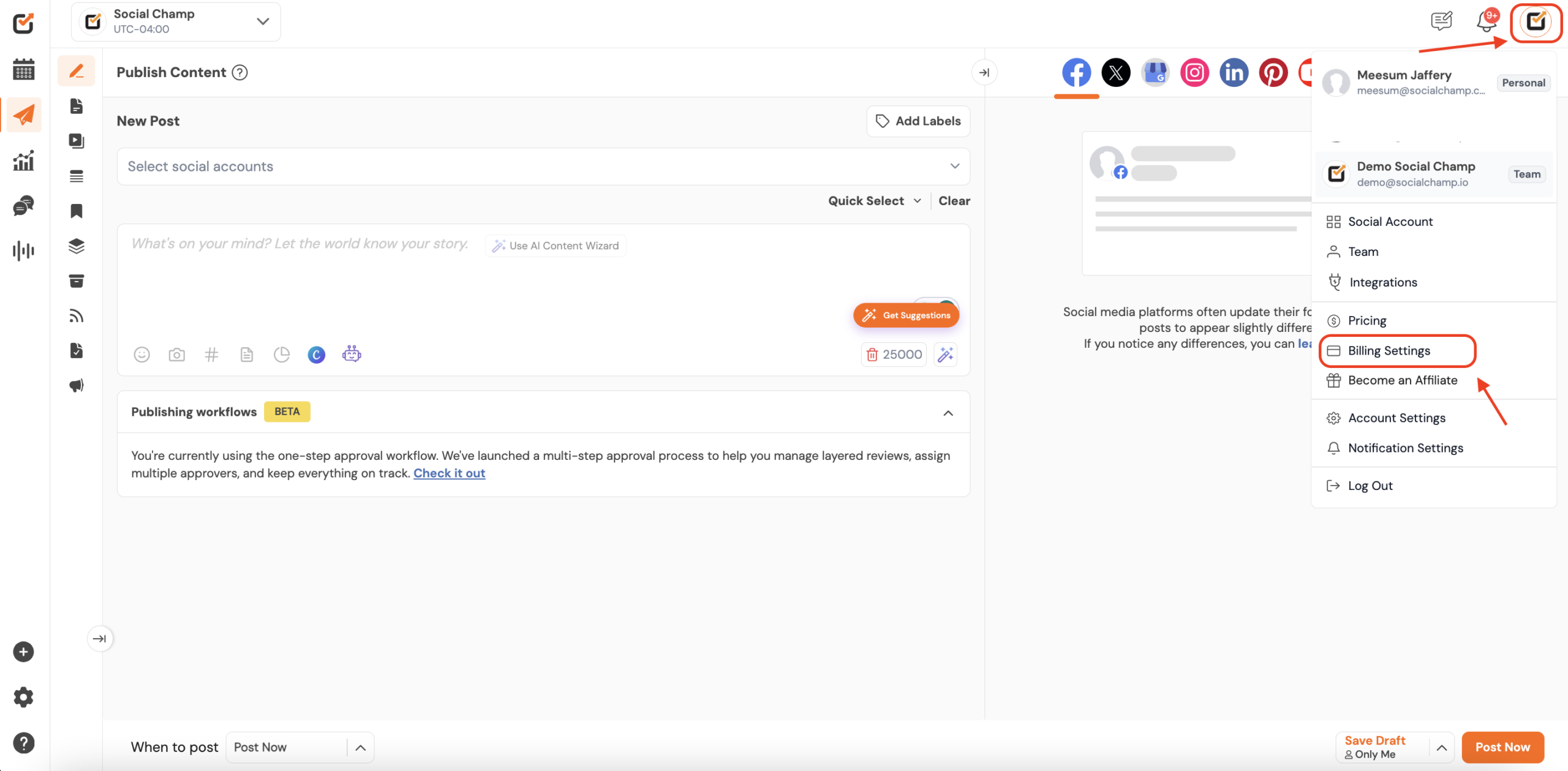The height and width of the screenshot is (771, 1568).
Task: Click into the What's on your mind text area
Action: [429, 282]
